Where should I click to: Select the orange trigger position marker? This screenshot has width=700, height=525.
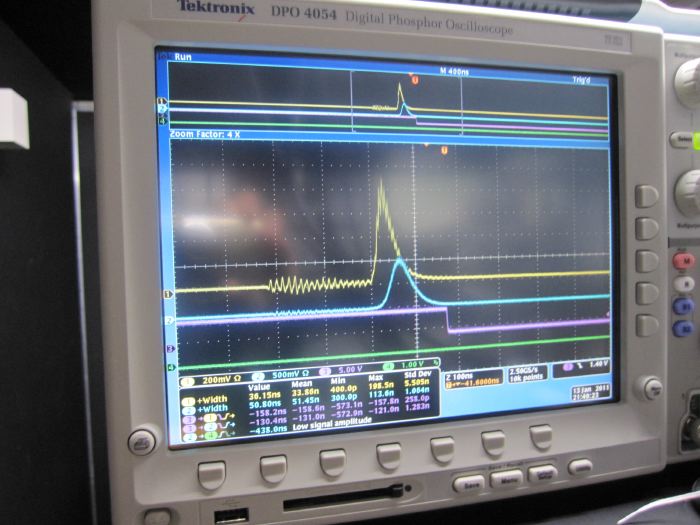click(444, 150)
